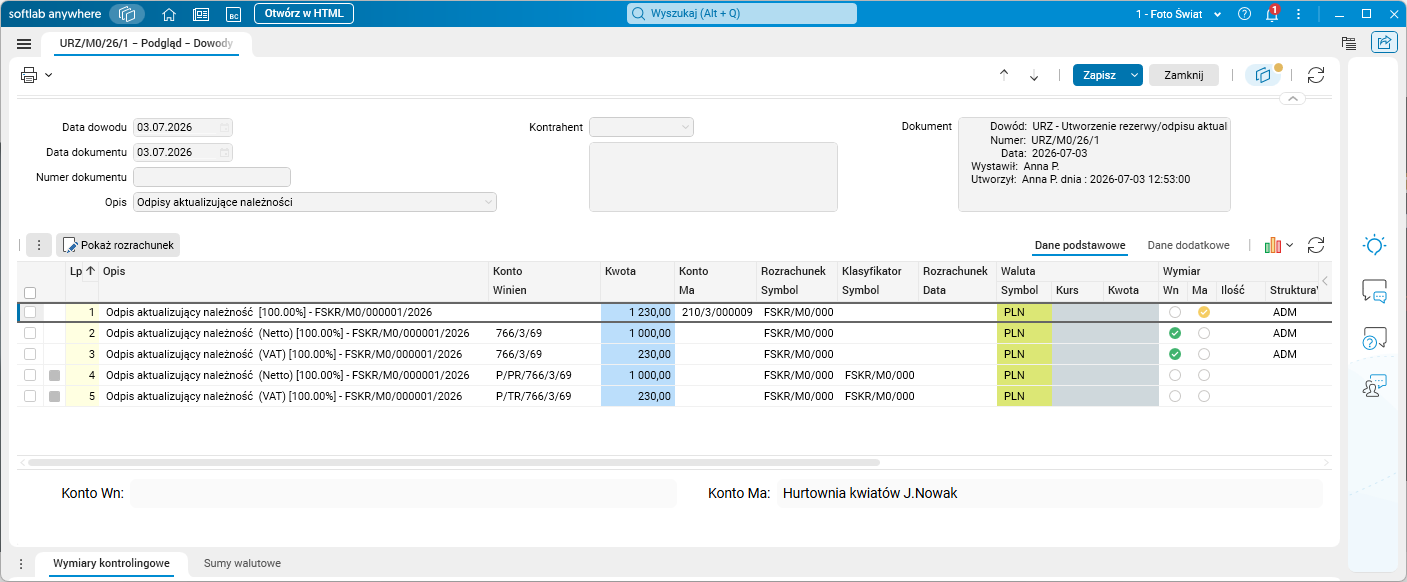Open the notifications bell icon
This screenshot has height=582, width=1407.
pos(1272,14)
